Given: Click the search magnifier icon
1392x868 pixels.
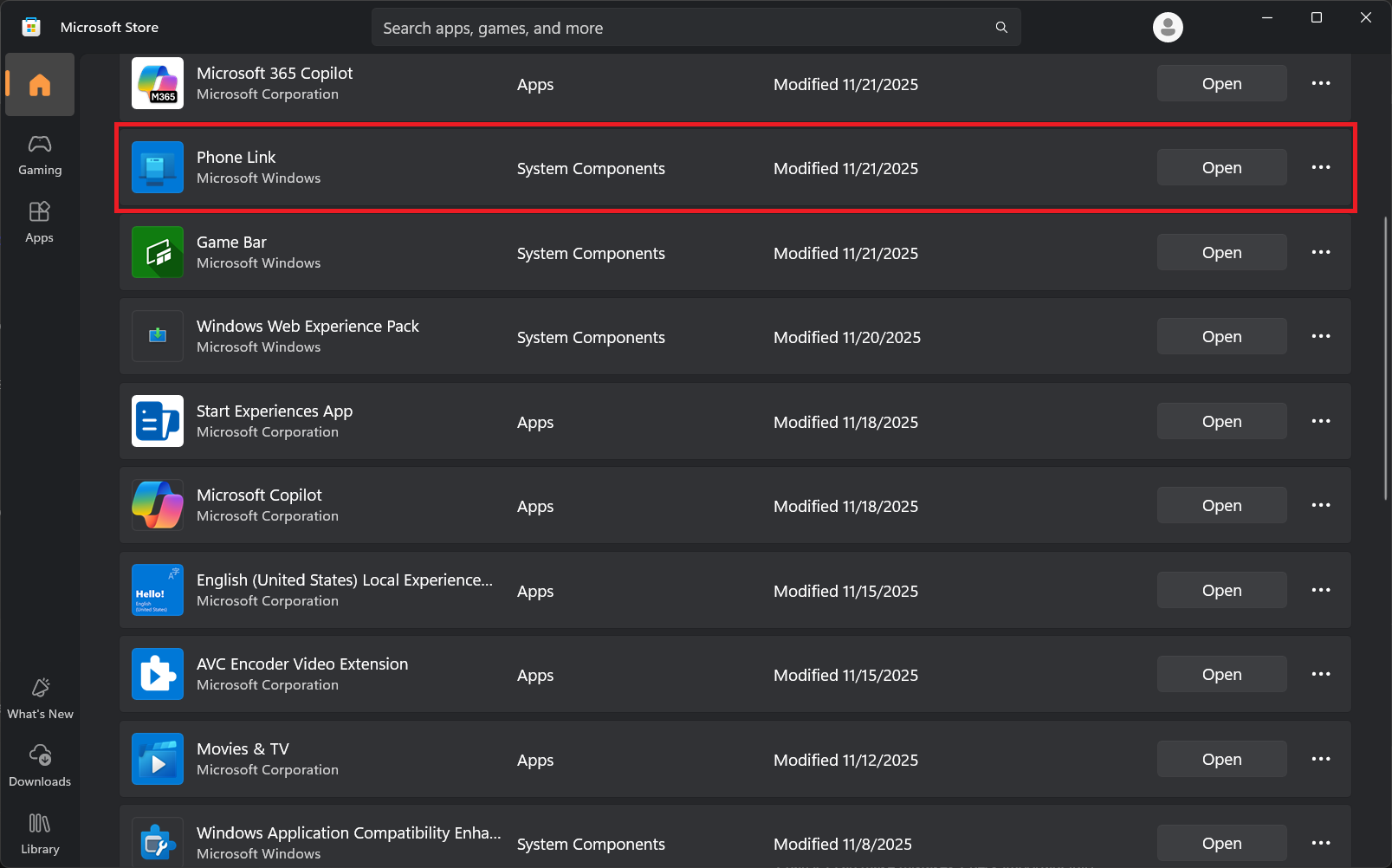Looking at the screenshot, I should point(1001,28).
